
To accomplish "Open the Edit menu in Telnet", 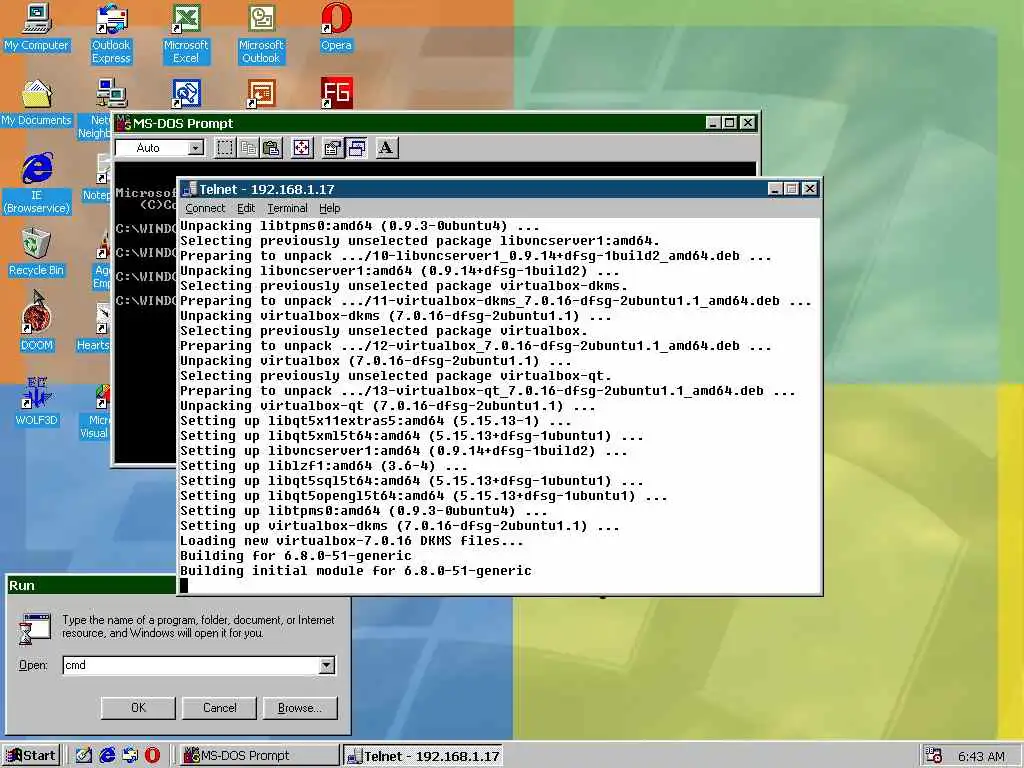I will click(x=246, y=208).
